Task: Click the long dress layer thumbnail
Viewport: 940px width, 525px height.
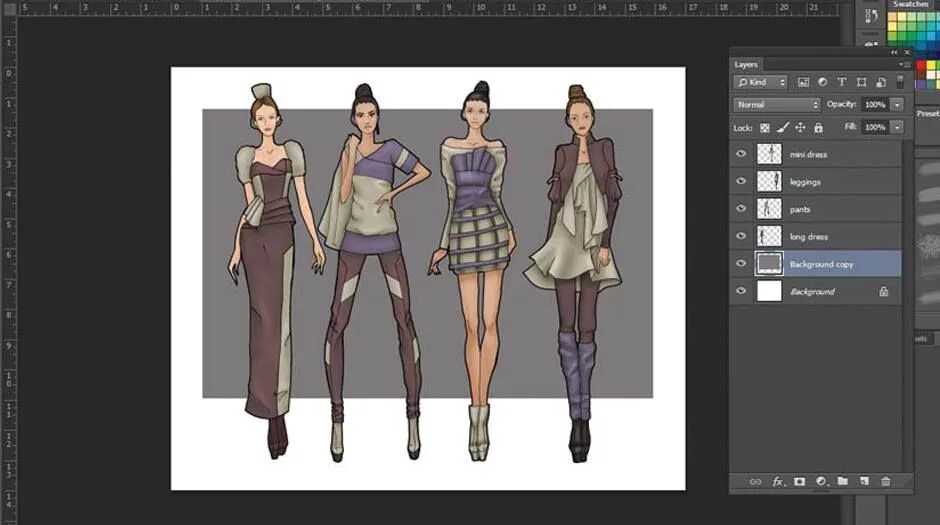Action: tap(769, 236)
